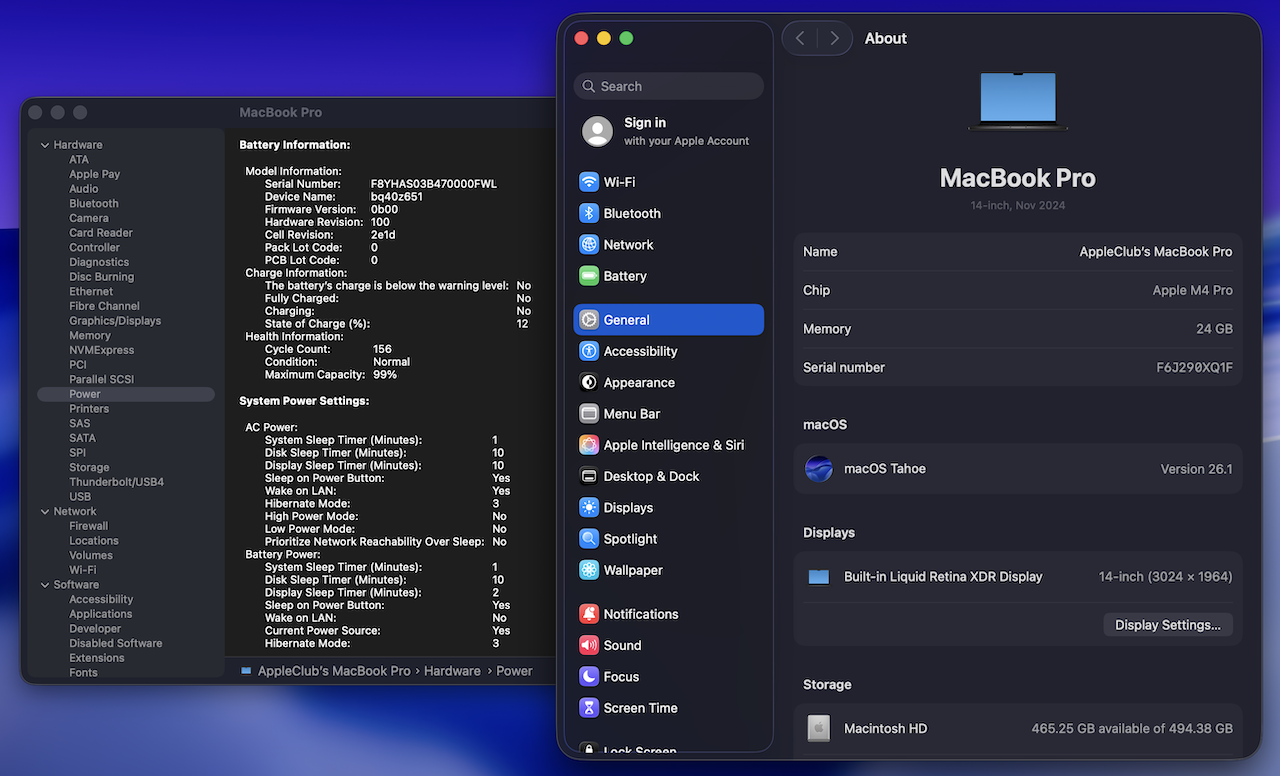This screenshot has height=776, width=1280.
Task: Switch to the Appearance settings pane
Action: (639, 383)
